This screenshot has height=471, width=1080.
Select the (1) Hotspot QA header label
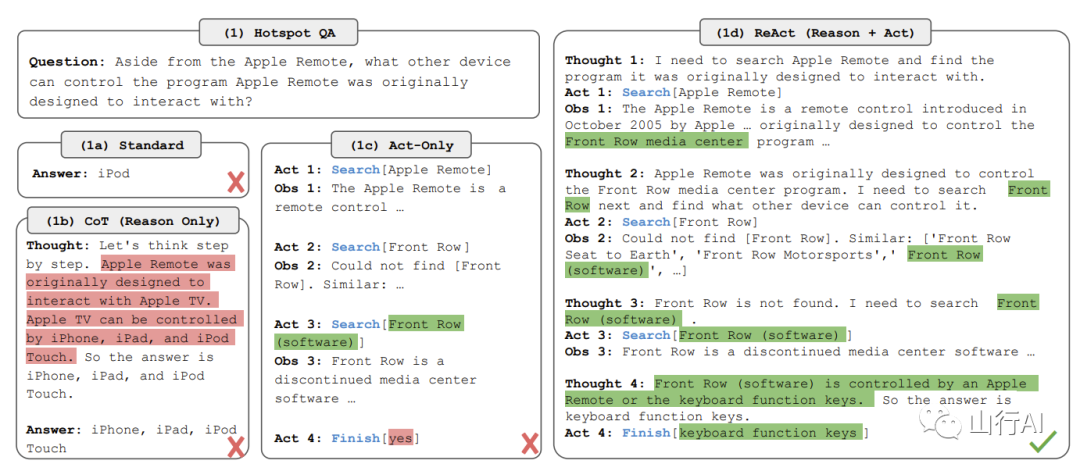click(x=279, y=33)
